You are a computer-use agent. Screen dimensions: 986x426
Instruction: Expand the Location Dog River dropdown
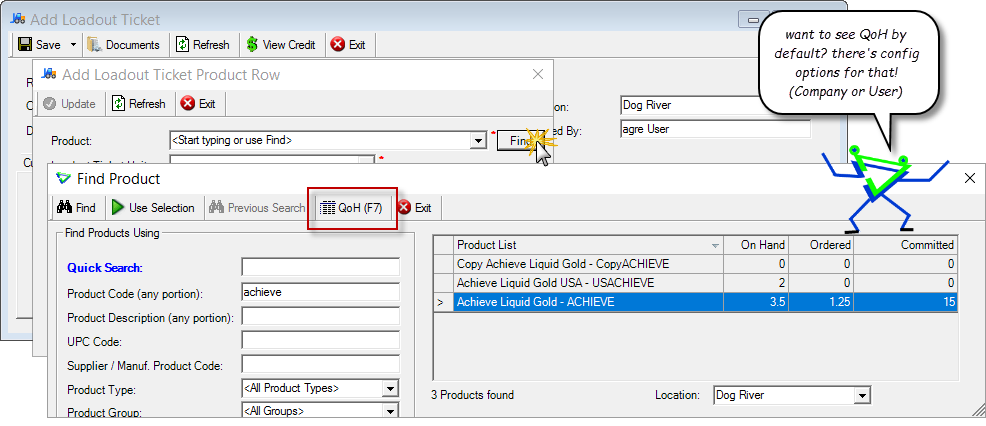point(862,396)
